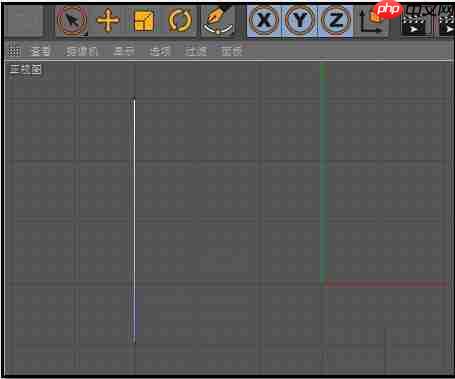Toggle the X axis lock
Viewport: 455px width, 379px height.
tap(264, 21)
